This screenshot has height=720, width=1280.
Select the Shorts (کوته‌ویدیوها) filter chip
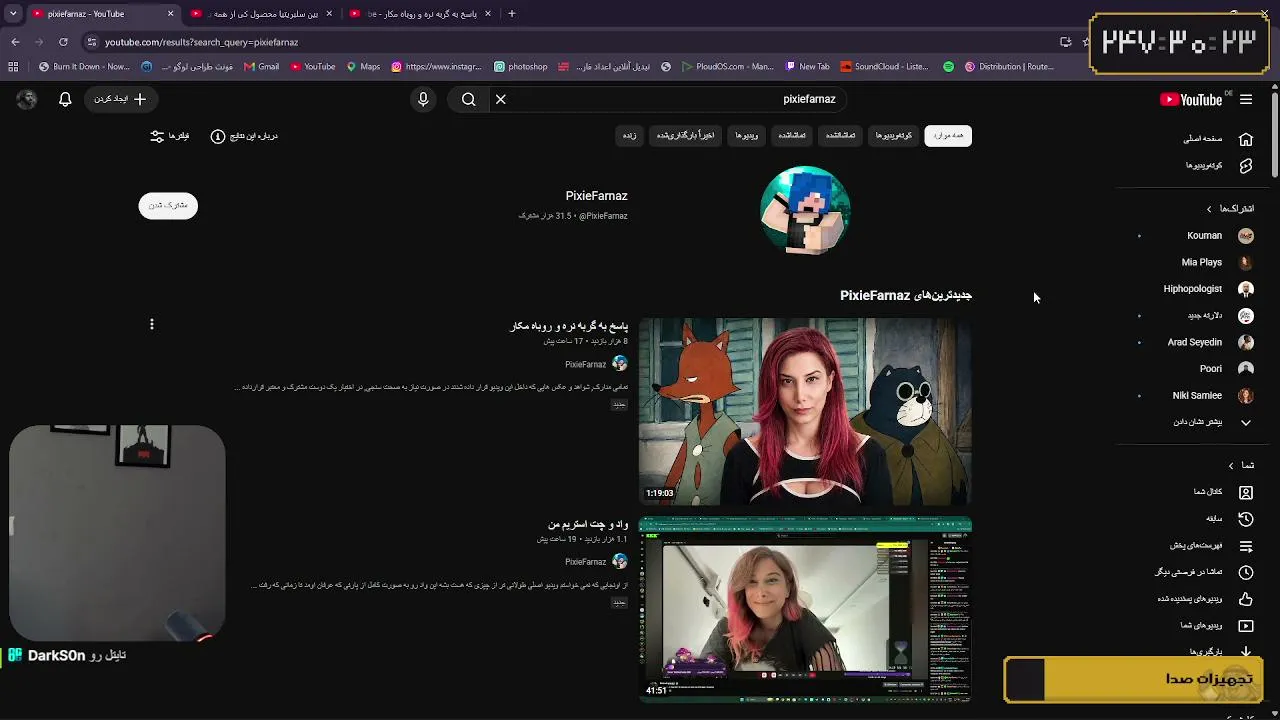coord(894,135)
